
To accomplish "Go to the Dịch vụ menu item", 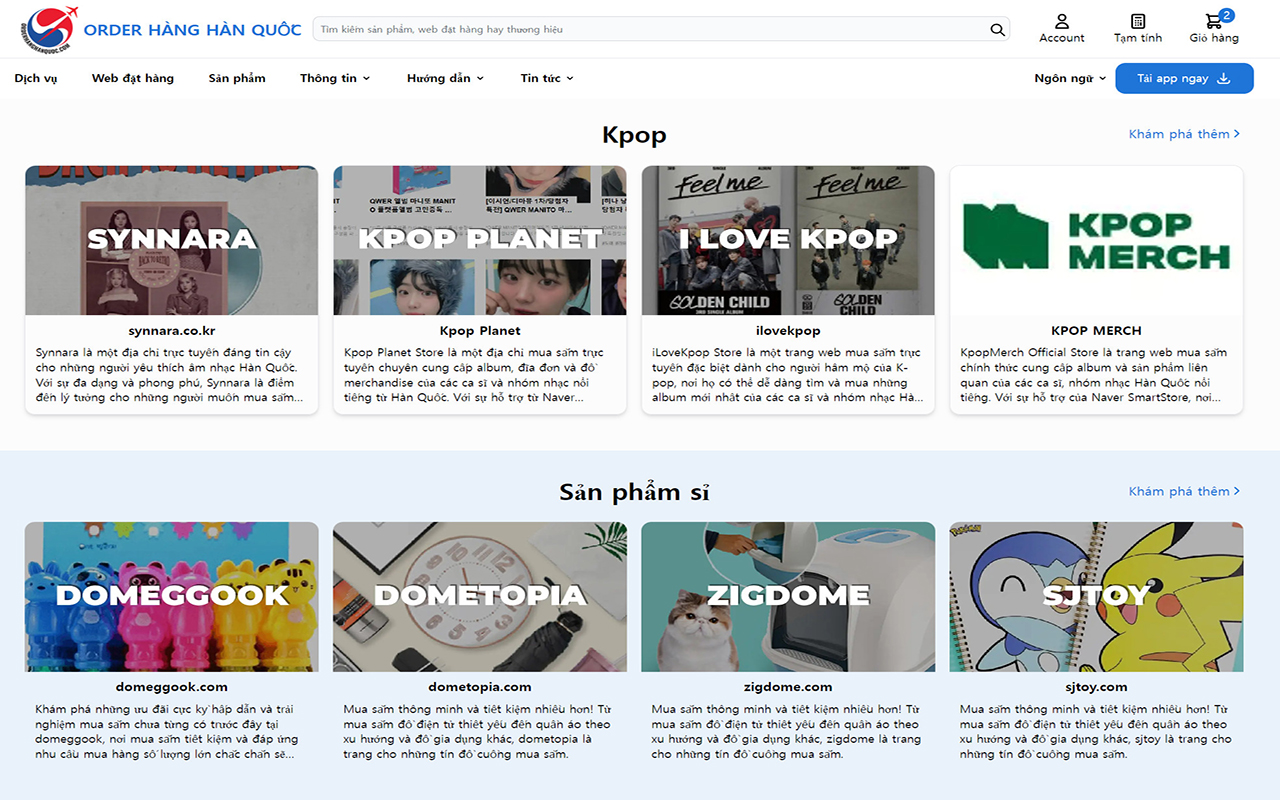I will click(36, 78).
